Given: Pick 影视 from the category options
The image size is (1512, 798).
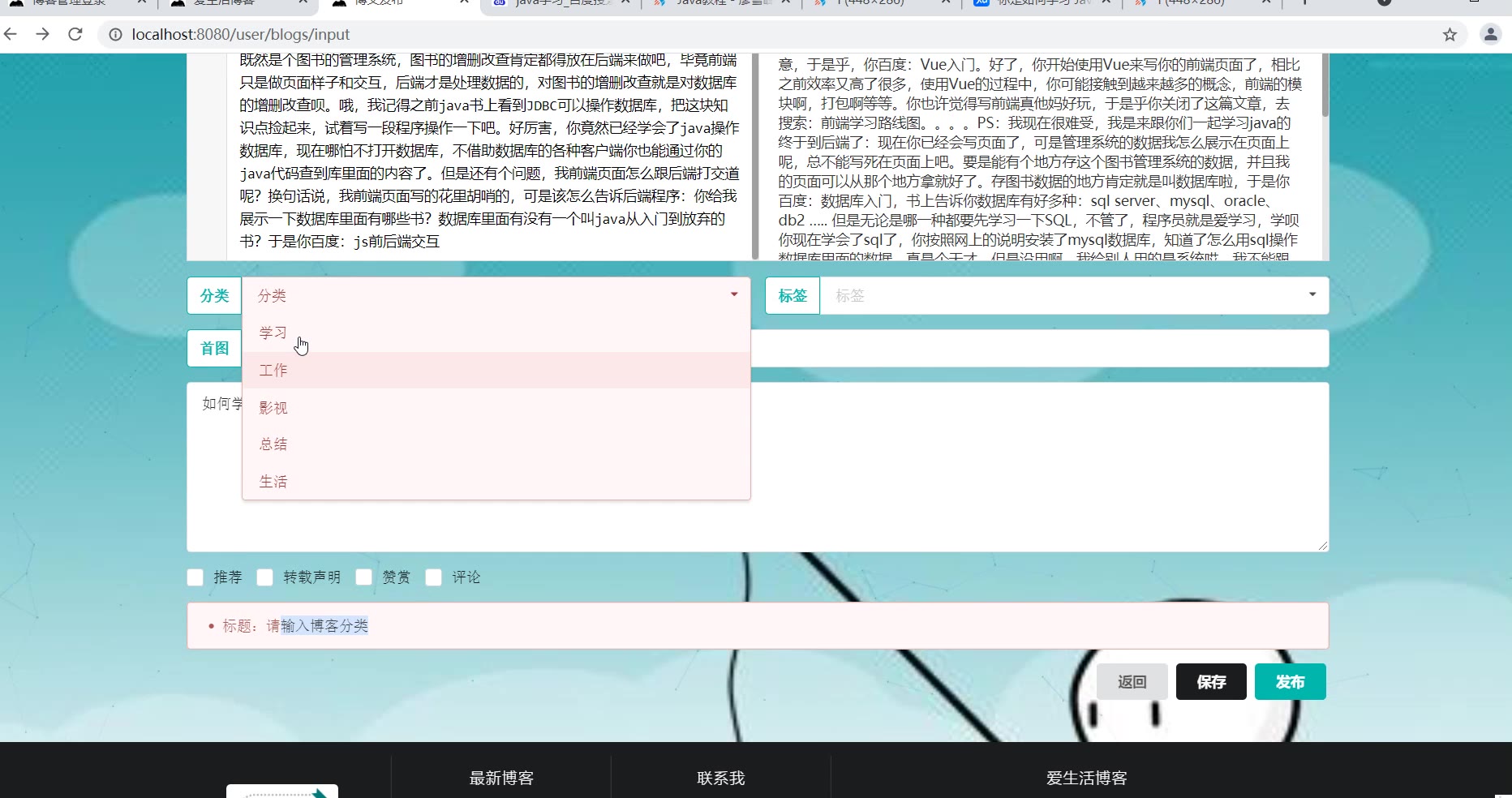Looking at the screenshot, I should [x=496, y=407].
